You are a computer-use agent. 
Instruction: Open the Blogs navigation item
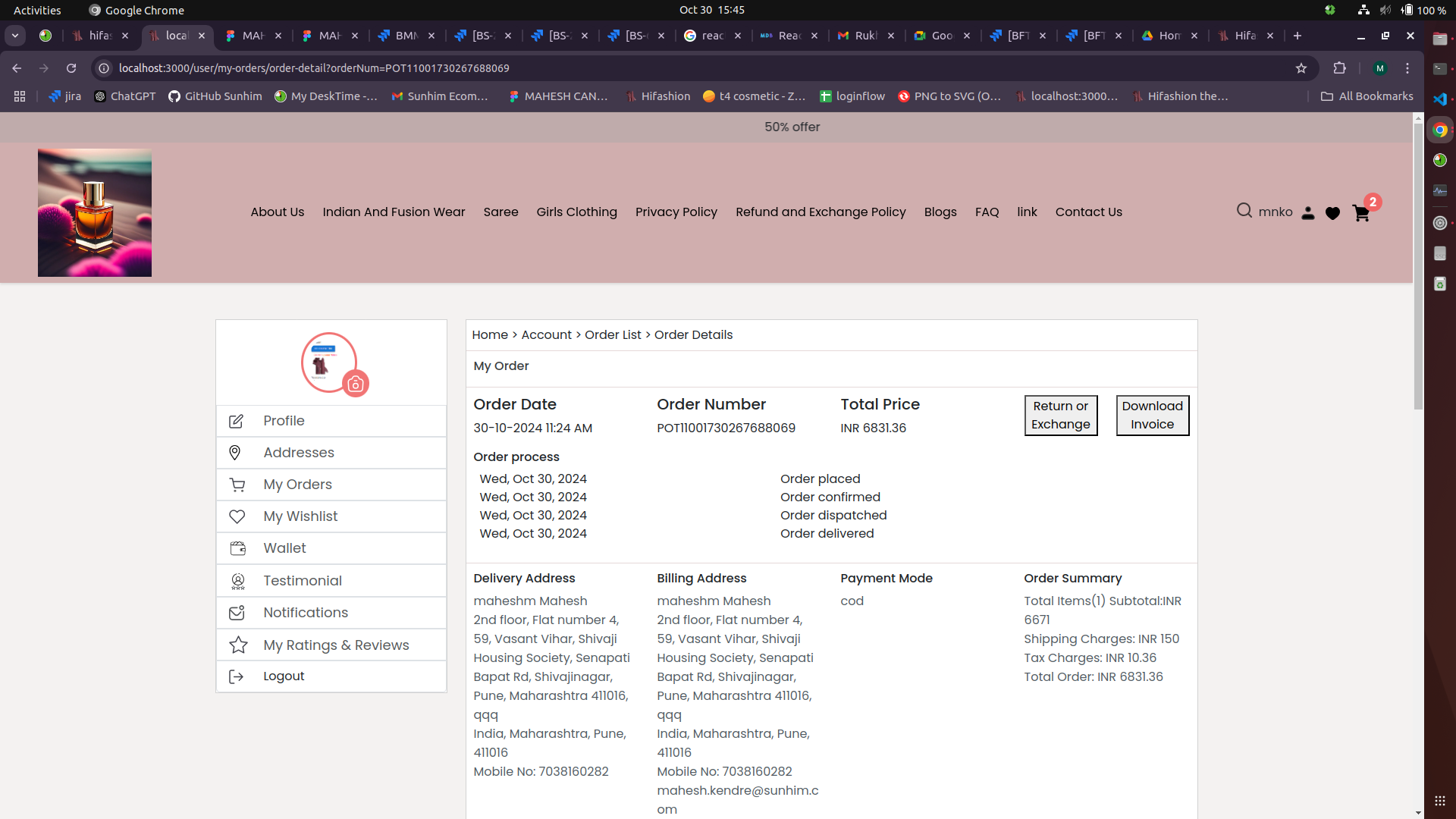(x=940, y=212)
